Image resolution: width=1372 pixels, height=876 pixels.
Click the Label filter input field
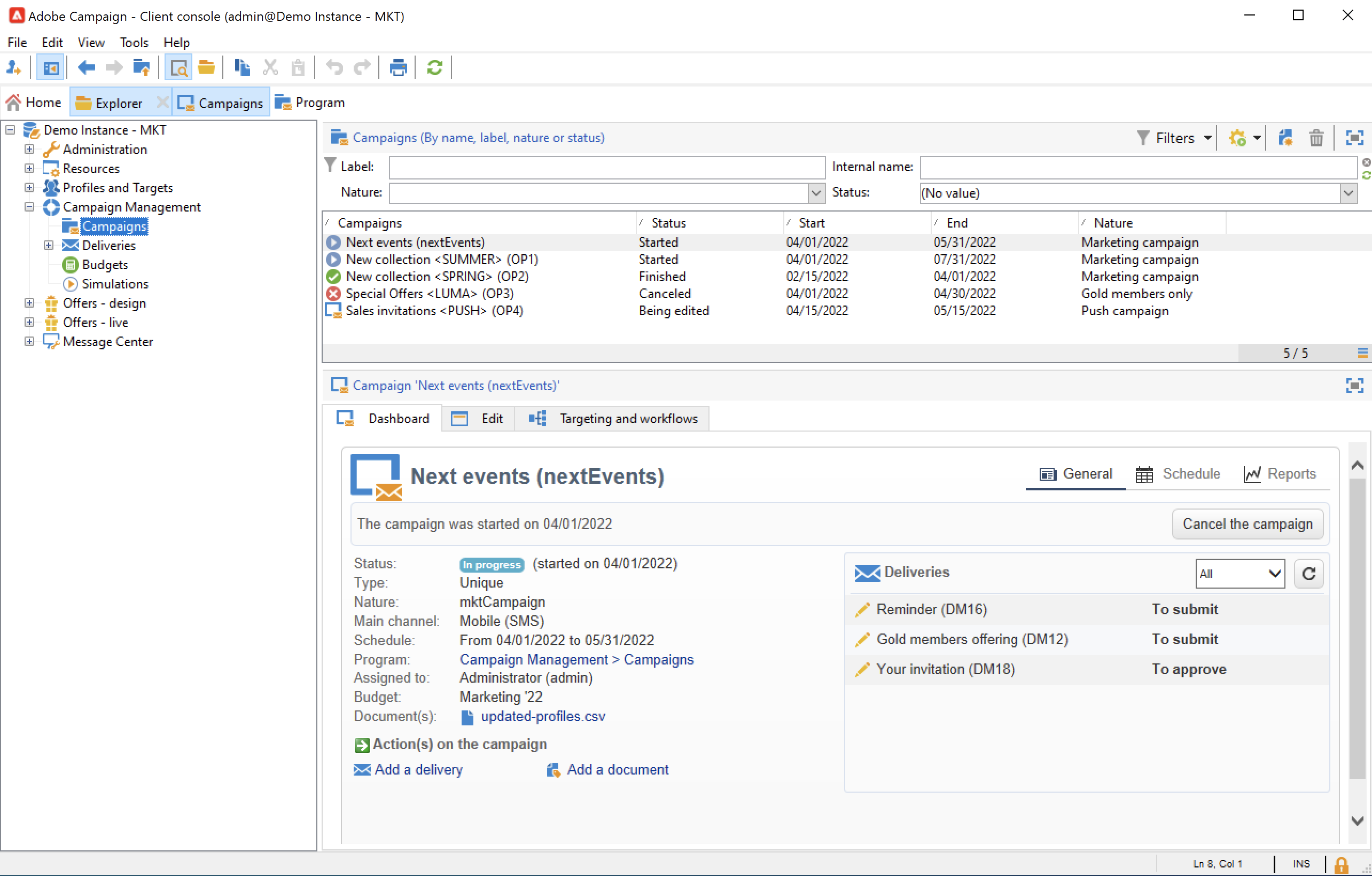[x=607, y=167]
